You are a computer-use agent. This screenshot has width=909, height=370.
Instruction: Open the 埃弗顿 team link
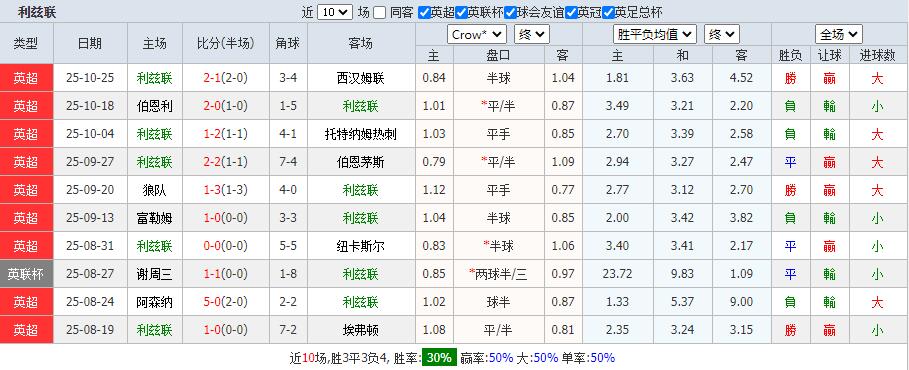click(361, 331)
